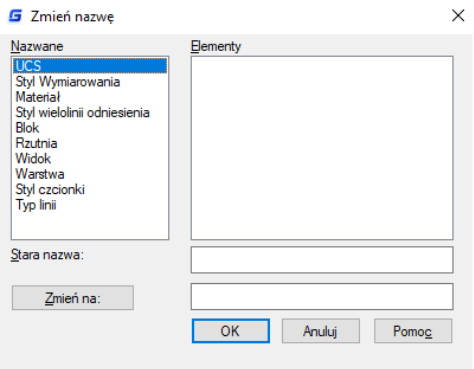474x369 pixels.
Task: Click inside the empty Elementy list box
Action: (x=322, y=148)
